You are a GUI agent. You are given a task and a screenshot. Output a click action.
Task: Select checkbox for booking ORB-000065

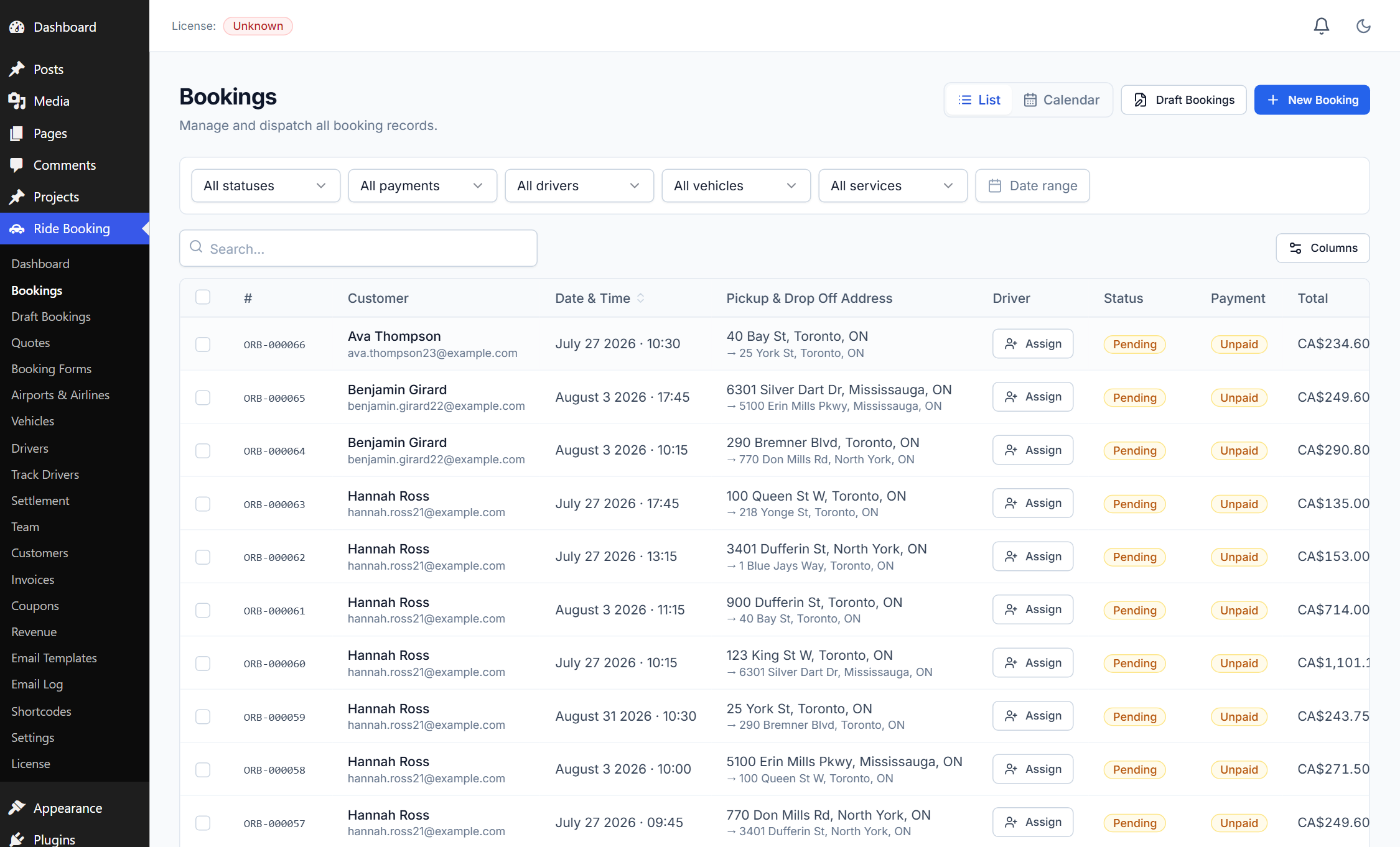203,397
